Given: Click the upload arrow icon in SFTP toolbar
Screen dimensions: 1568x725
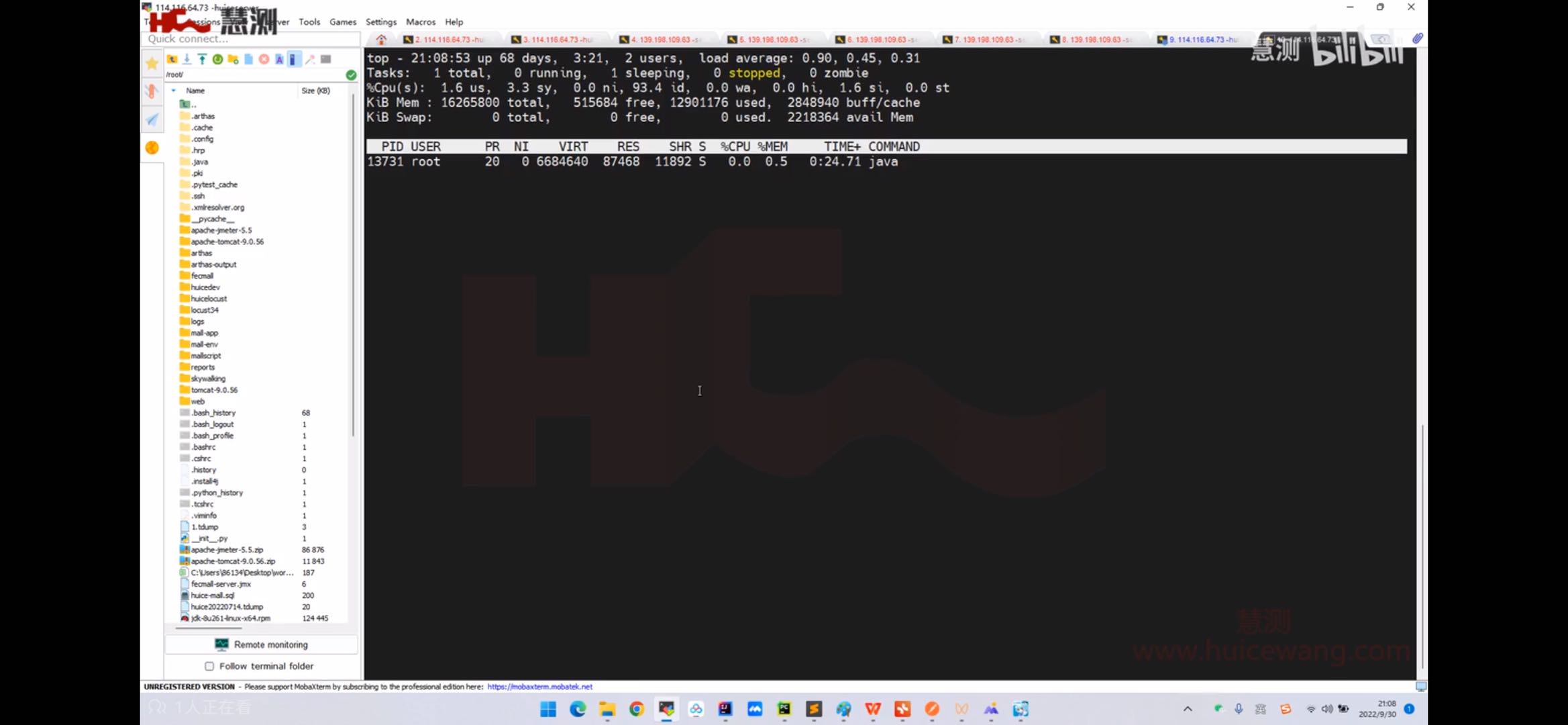Looking at the screenshot, I should tap(202, 59).
